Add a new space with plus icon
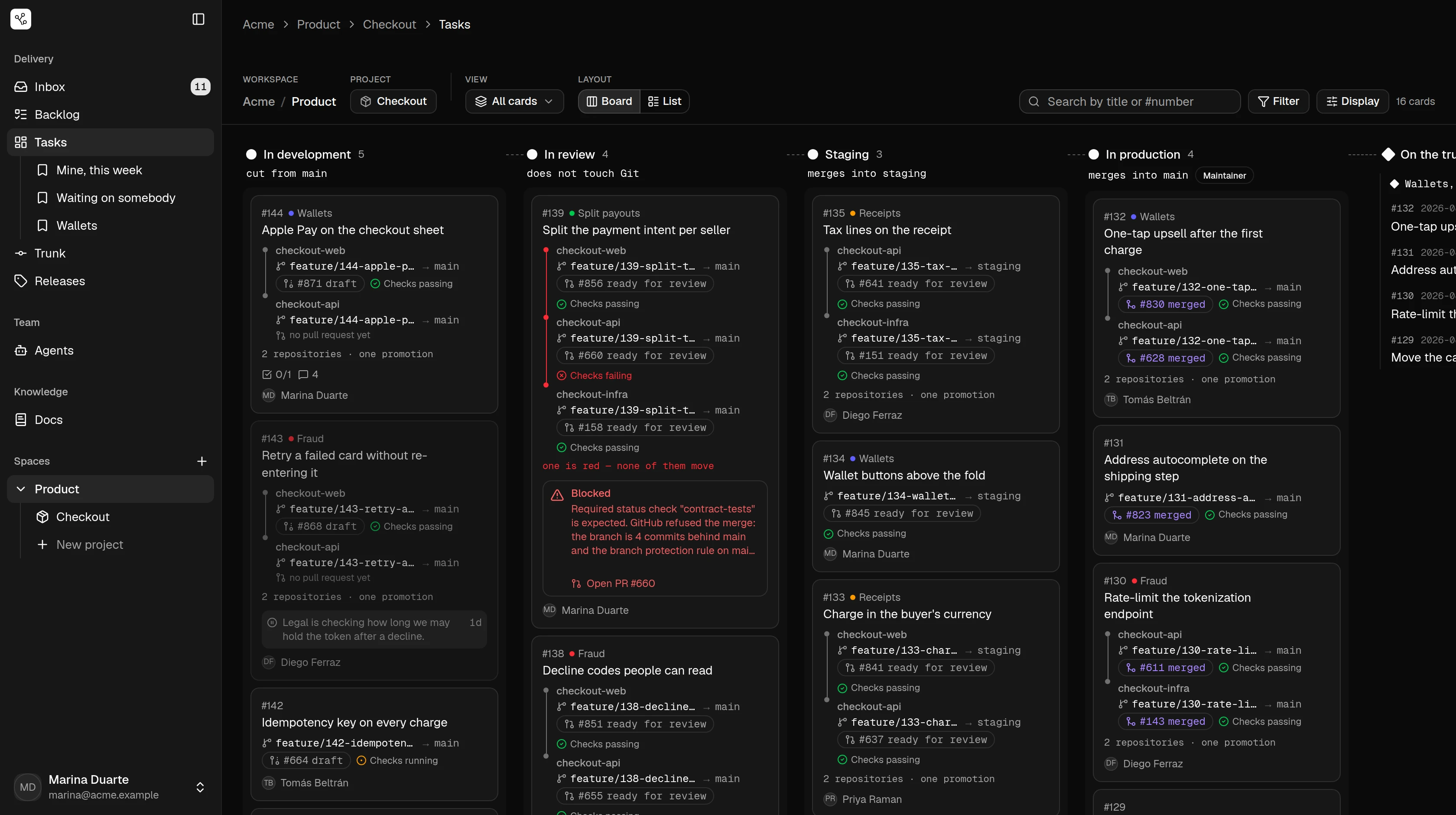This screenshot has height=815, width=1456. click(x=202, y=462)
